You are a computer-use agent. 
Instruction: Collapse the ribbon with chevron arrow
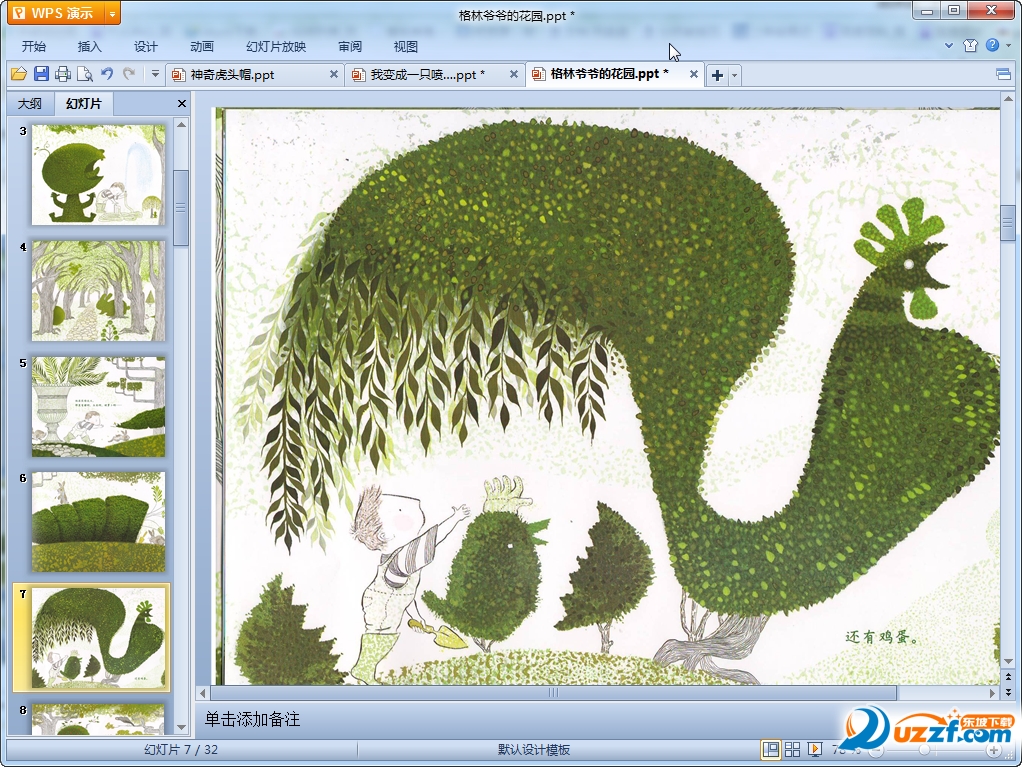949,46
